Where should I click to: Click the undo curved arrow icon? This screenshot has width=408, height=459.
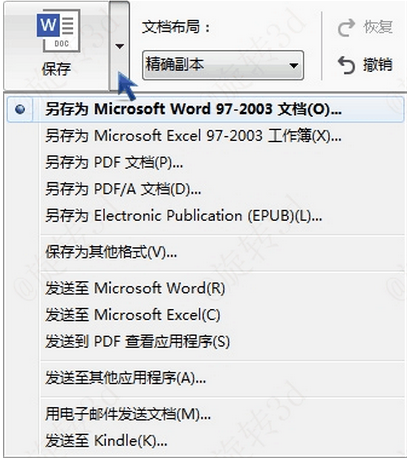coord(347,65)
